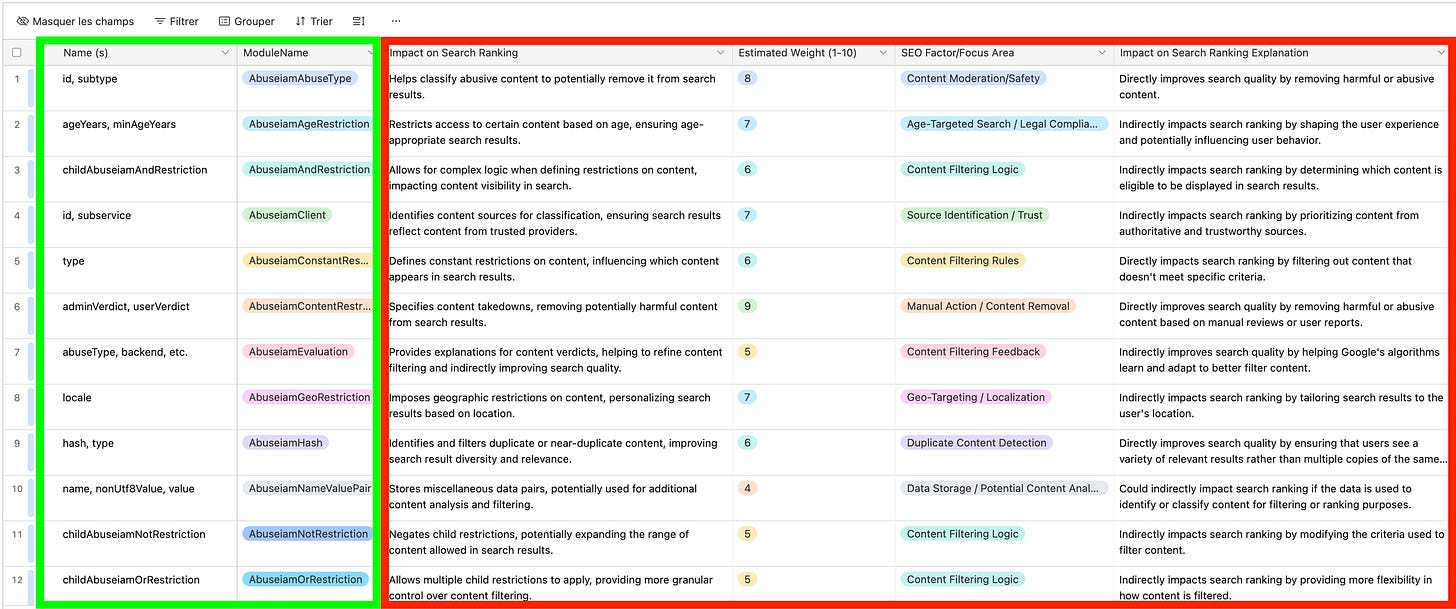Click the Trier sort button
This screenshot has width=1456, height=609.
(x=314, y=21)
